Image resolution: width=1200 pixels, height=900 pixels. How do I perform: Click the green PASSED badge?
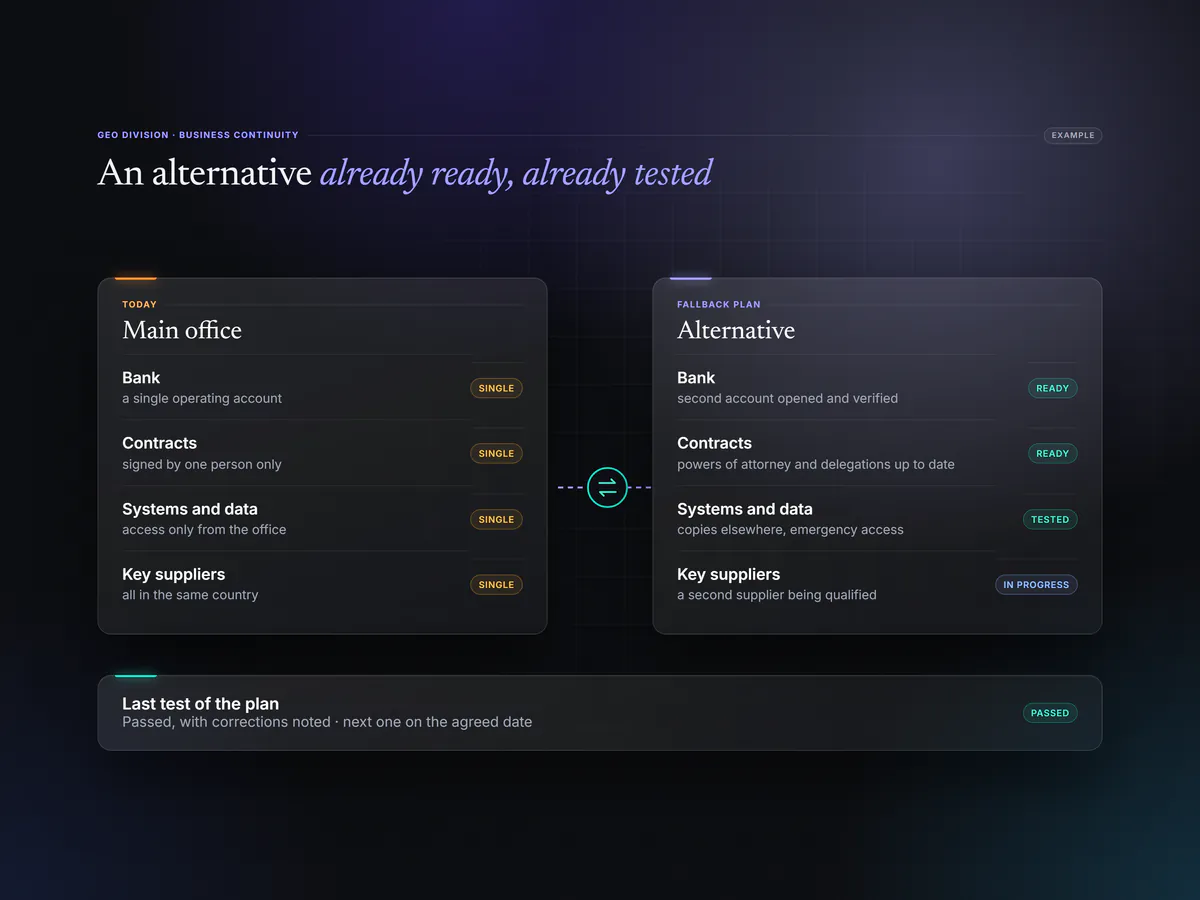click(x=1050, y=713)
